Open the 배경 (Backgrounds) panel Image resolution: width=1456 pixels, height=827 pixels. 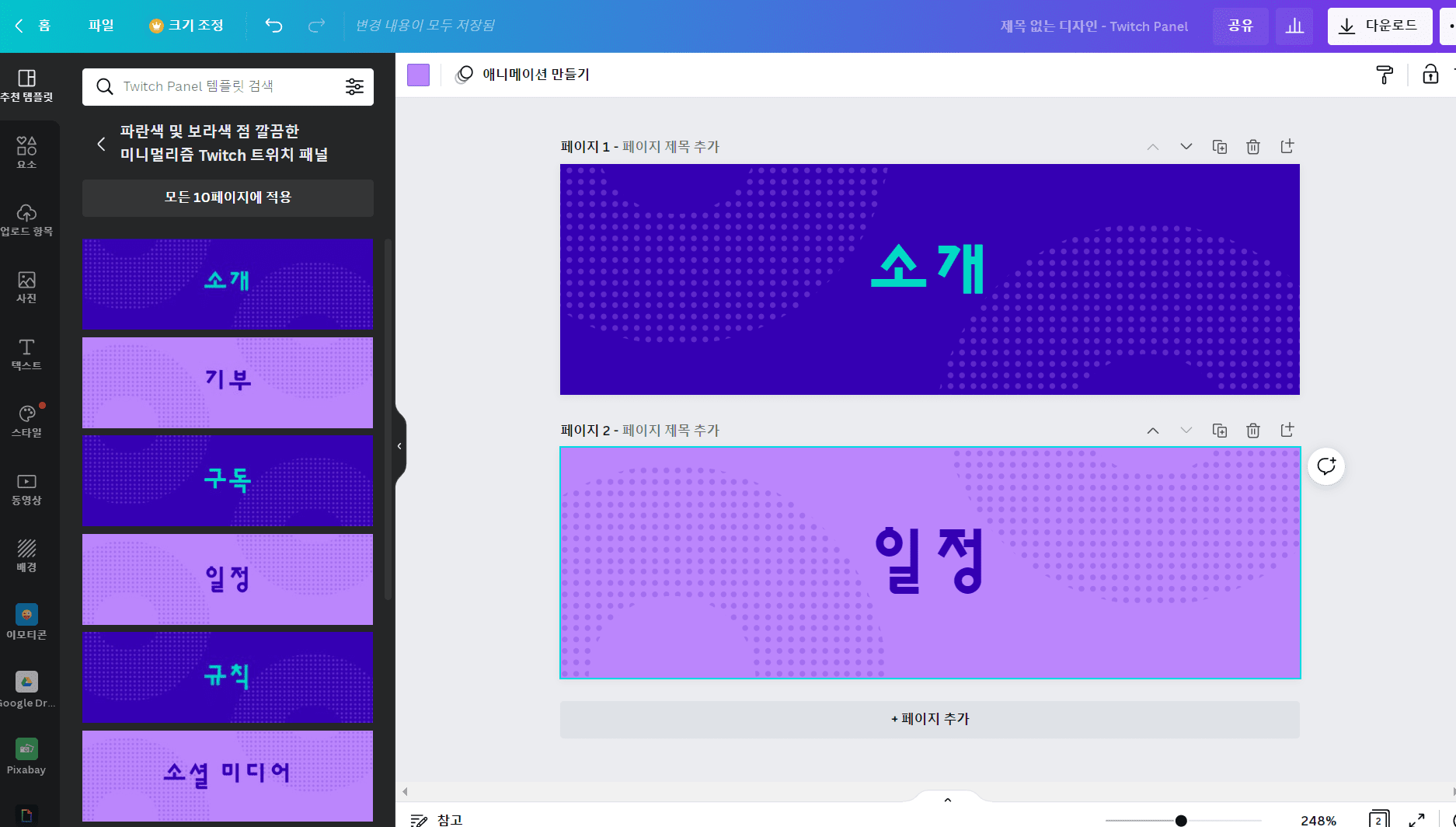coord(26,554)
